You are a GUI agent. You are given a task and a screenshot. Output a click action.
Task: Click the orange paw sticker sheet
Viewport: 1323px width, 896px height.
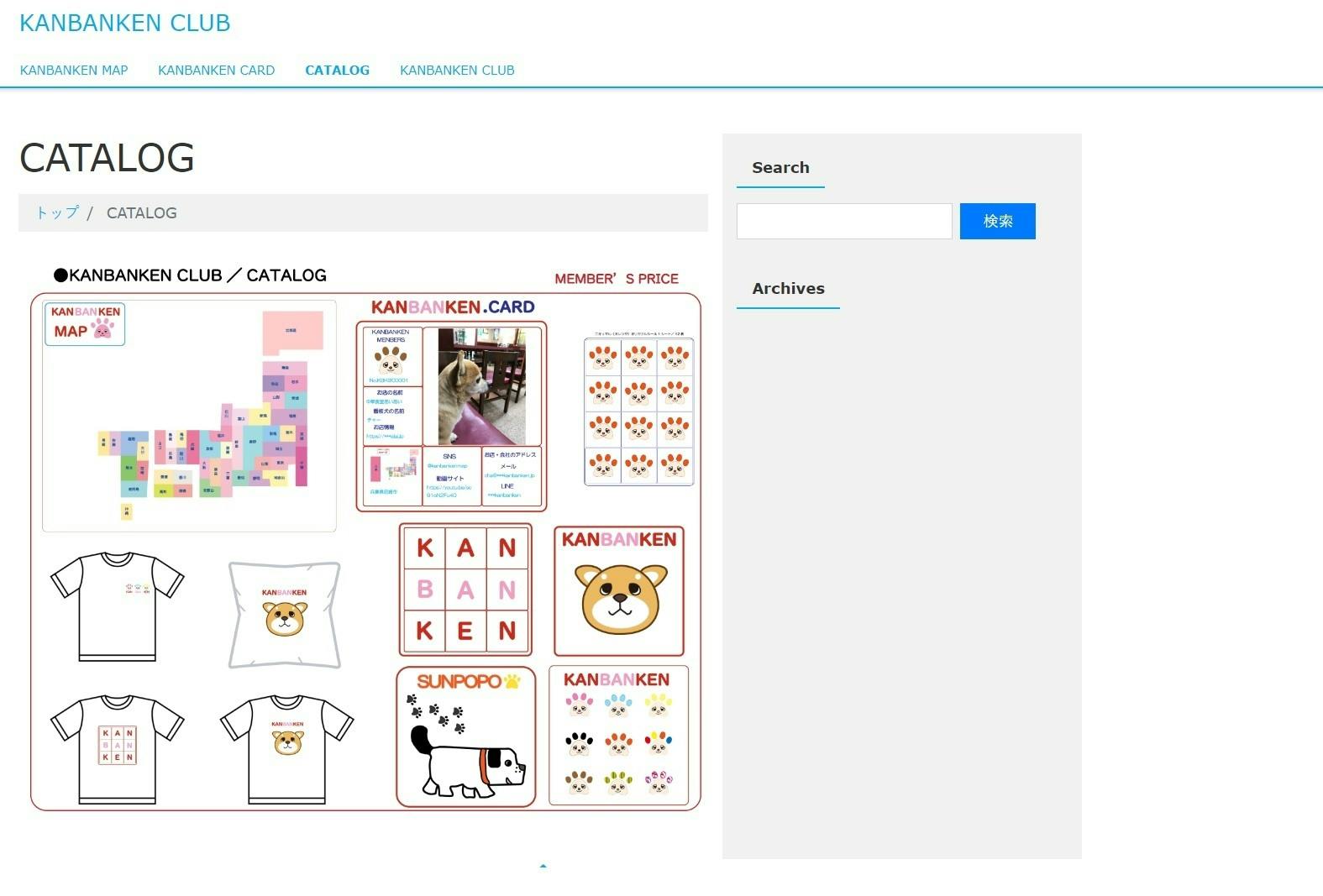(639, 411)
